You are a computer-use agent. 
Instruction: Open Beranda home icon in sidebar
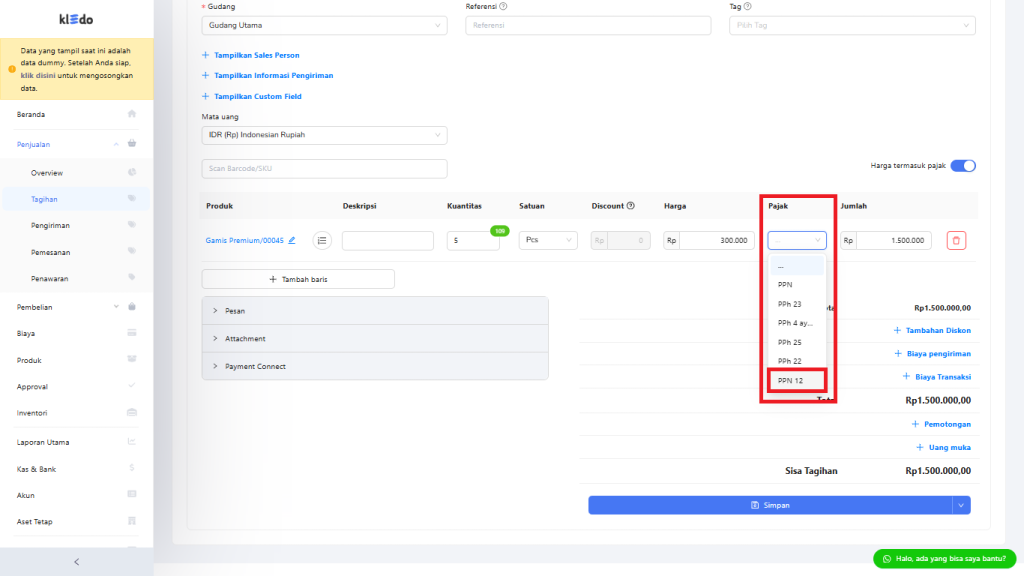pyautogui.click(x=132, y=114)
